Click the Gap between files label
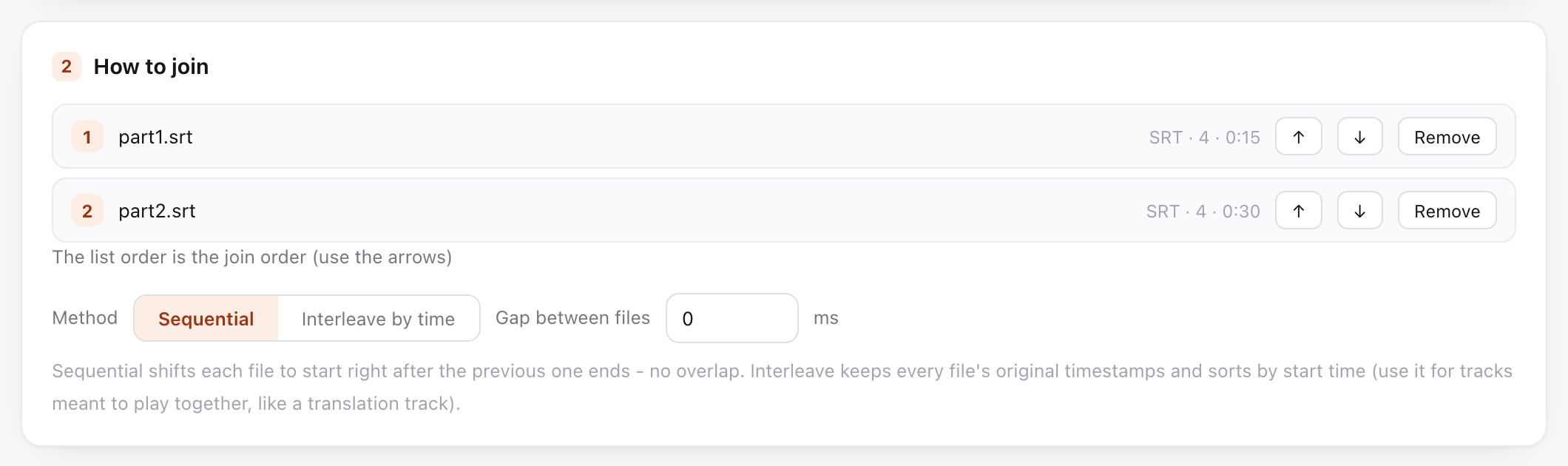 [572, 317]
